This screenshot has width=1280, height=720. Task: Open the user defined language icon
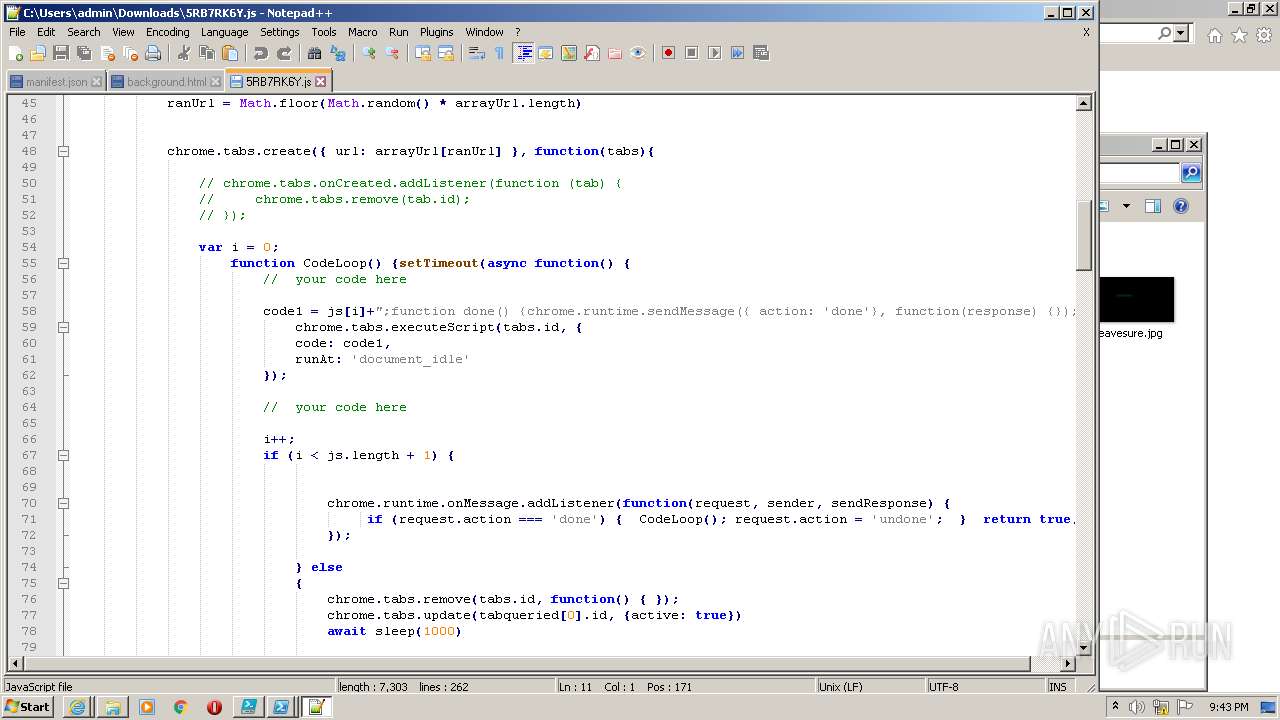[x=546, y=53]
